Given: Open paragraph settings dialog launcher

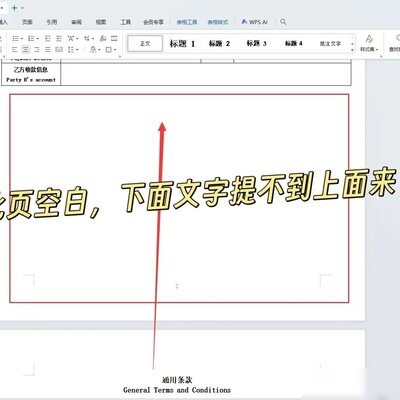Looking at the screenshot, I should click(120, 57).
